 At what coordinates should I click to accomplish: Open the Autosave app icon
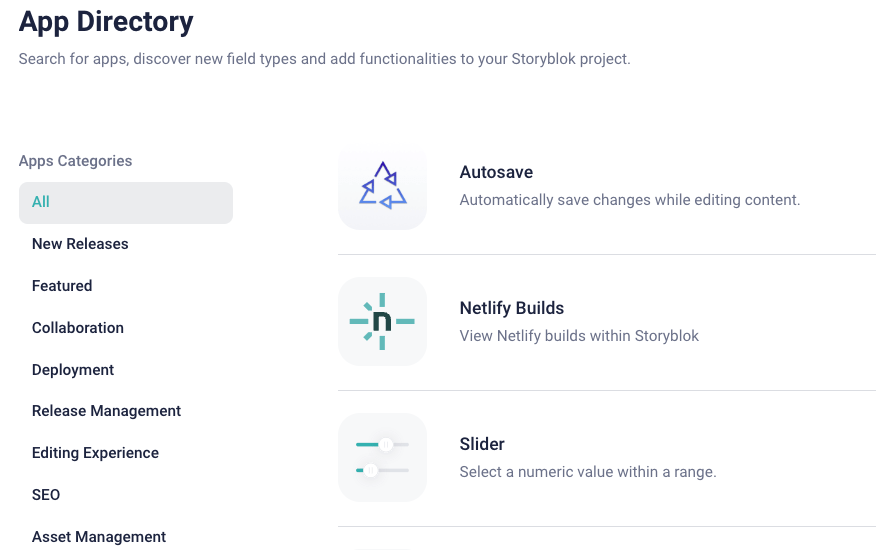(382, 186)
